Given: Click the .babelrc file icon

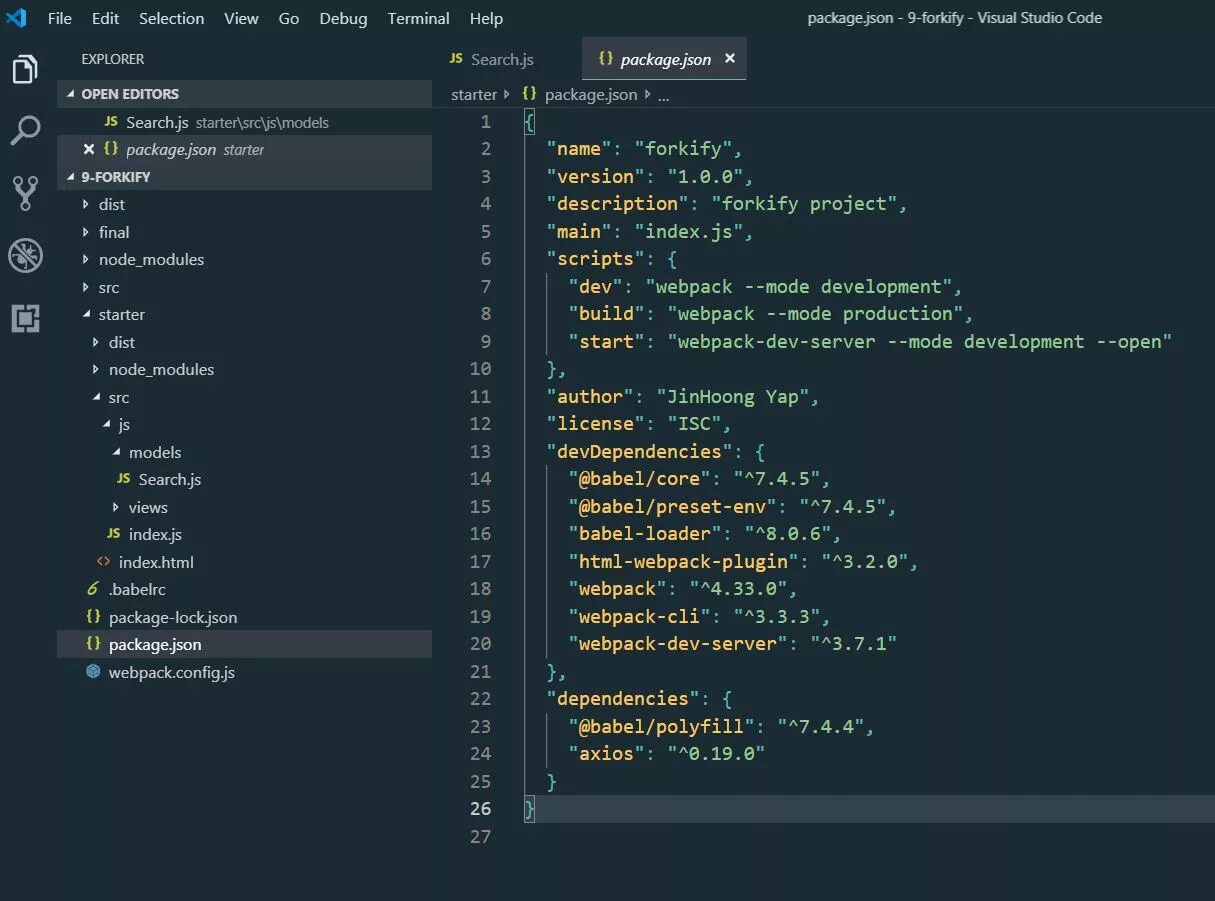Looking at the screenshot, I should pyautogui.click(x=93, y=589).
